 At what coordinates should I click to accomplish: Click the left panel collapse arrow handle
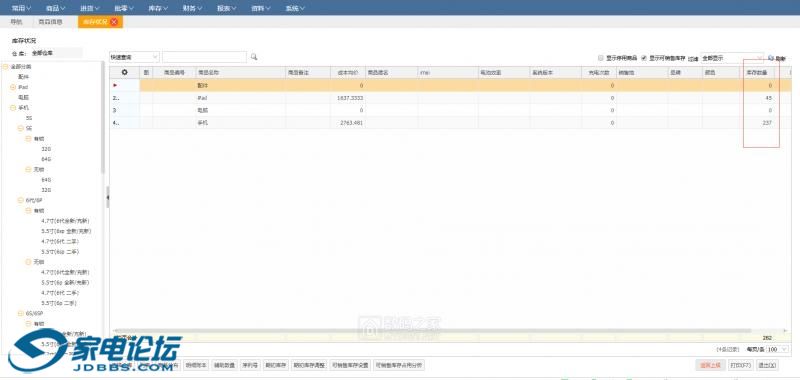point(107,197)
